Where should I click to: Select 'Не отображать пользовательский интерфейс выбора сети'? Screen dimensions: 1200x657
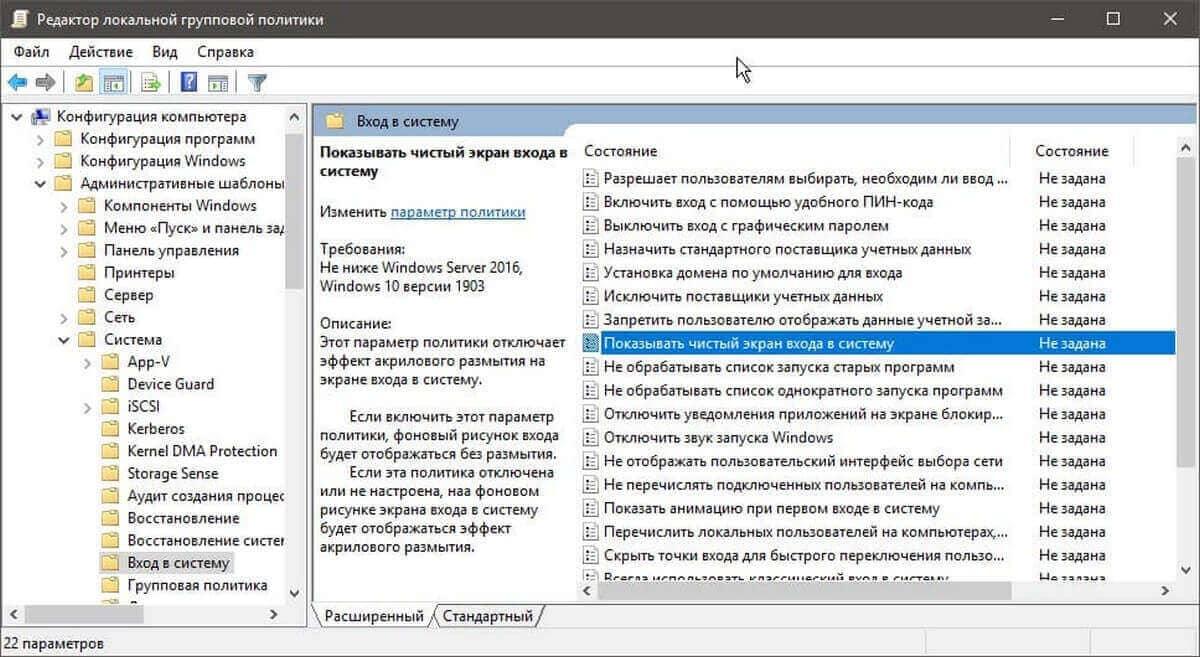[803, 461]
